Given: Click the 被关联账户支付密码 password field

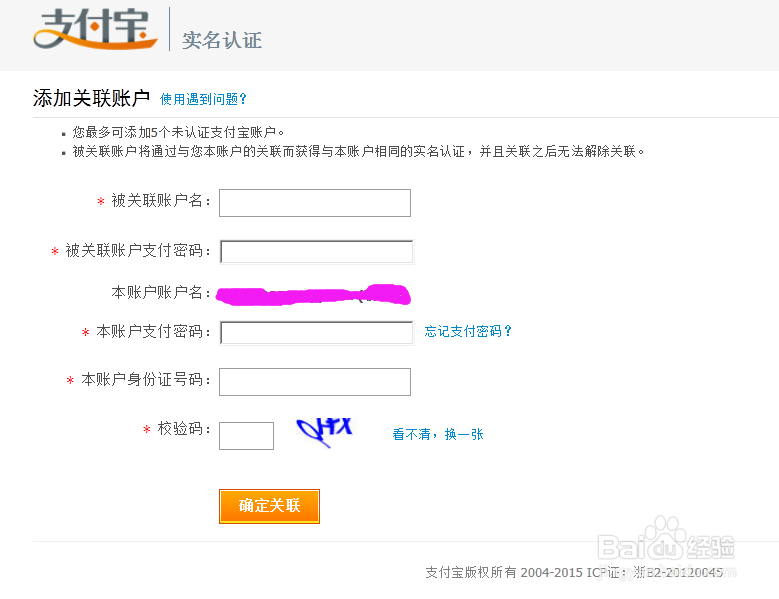Looking at the screenshot, I should (316, 252).
